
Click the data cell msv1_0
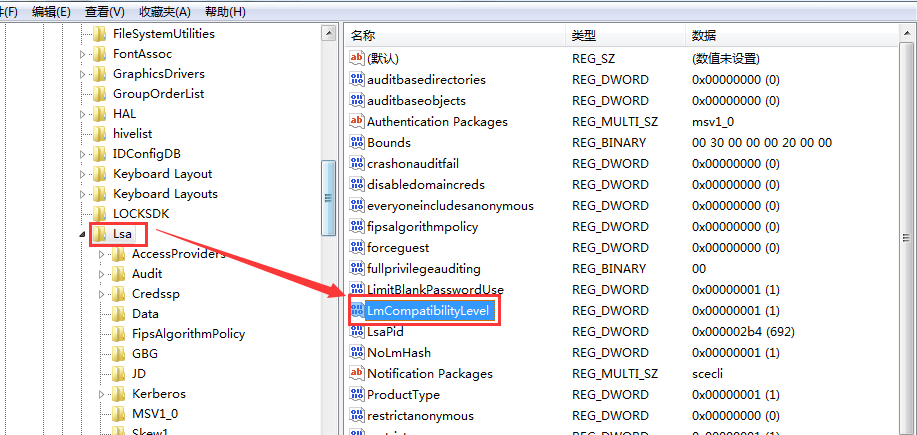713,121
